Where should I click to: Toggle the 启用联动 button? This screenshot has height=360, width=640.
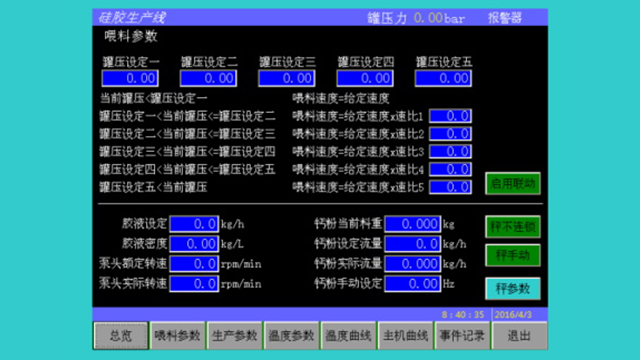click(x=513, y=184)
